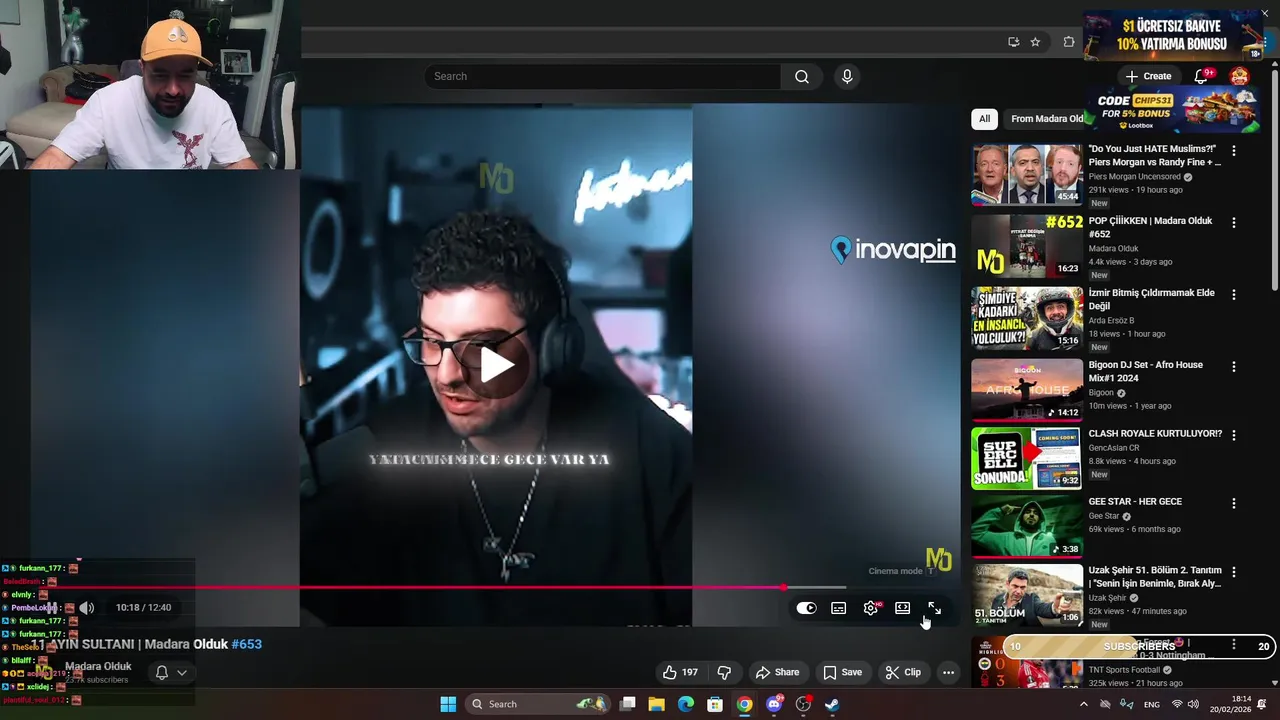Open the browser extensions puzzle icon
Viewport: 1280px width, 720px height.
[x=1069, y=42]
